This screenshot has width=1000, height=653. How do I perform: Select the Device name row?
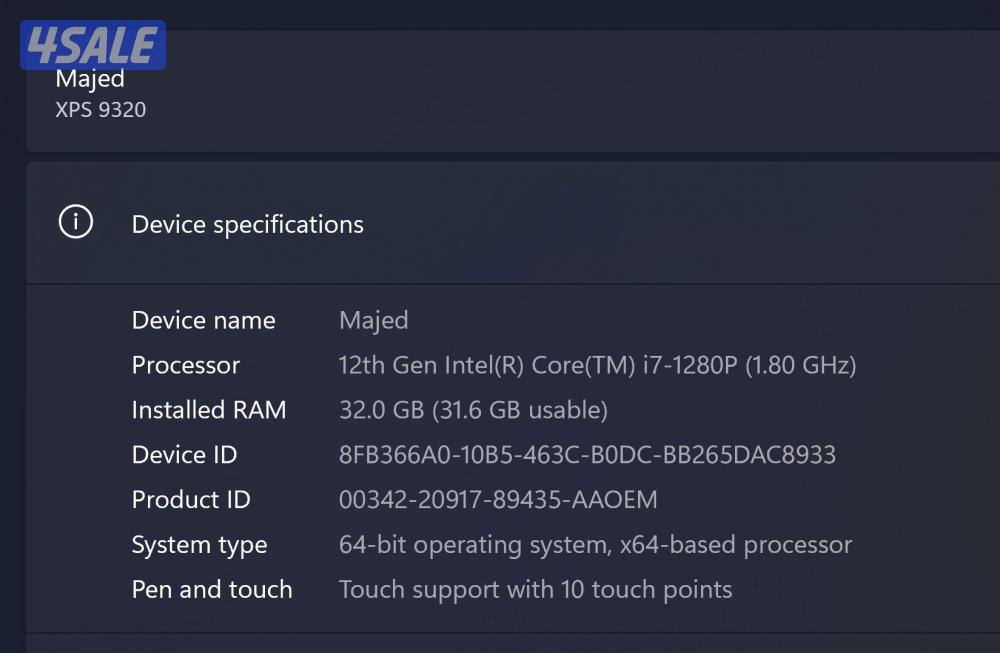pyautogui.click(x=203, y=319)
